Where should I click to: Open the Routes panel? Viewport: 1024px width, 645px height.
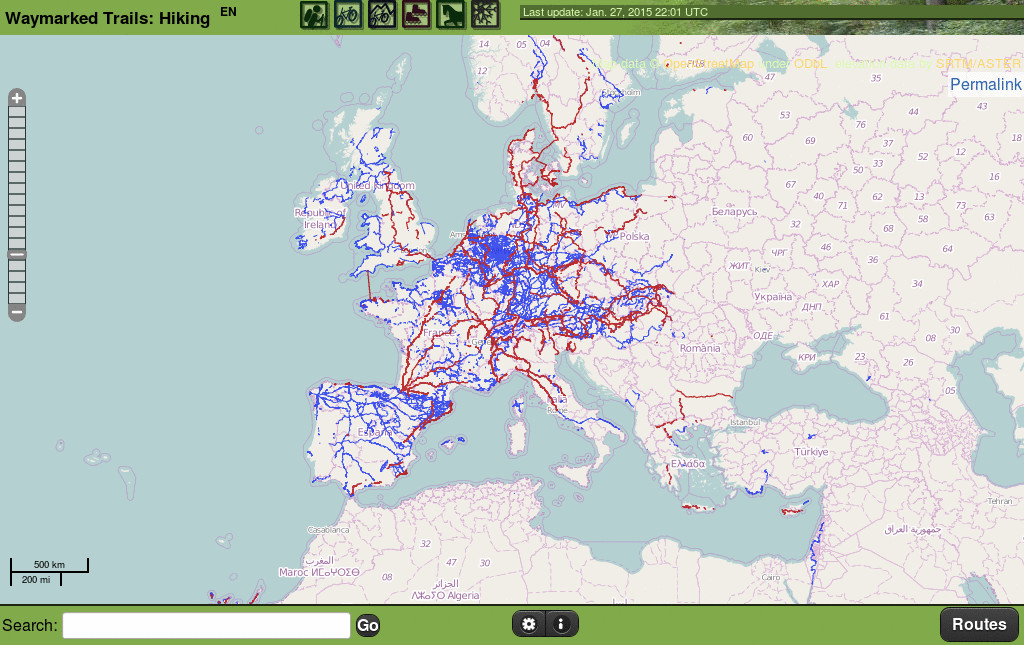[979, 623]
